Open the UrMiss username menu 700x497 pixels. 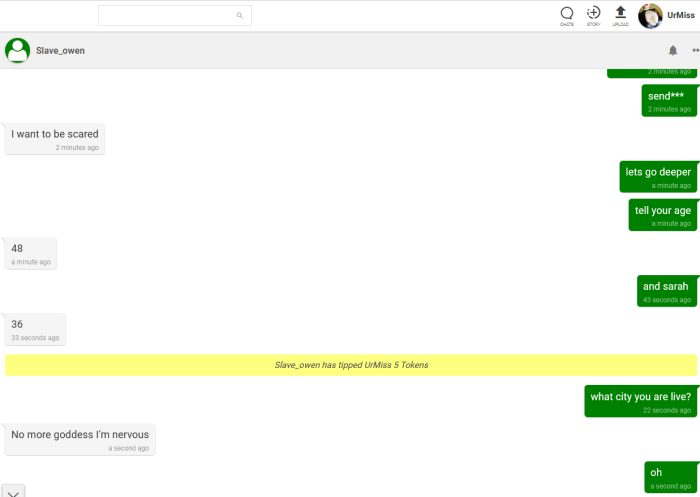click(681, 16)
